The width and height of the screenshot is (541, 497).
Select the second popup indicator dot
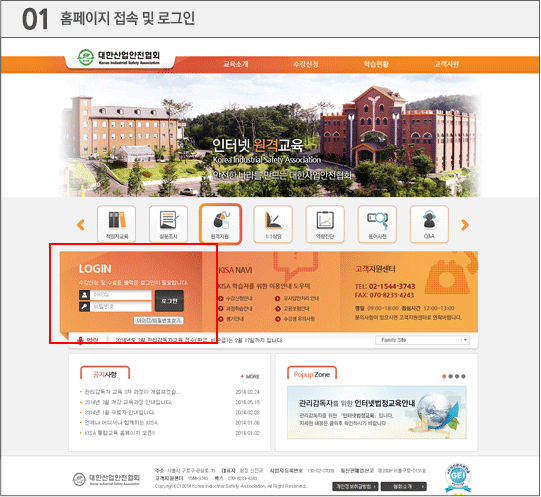[451, 376]
